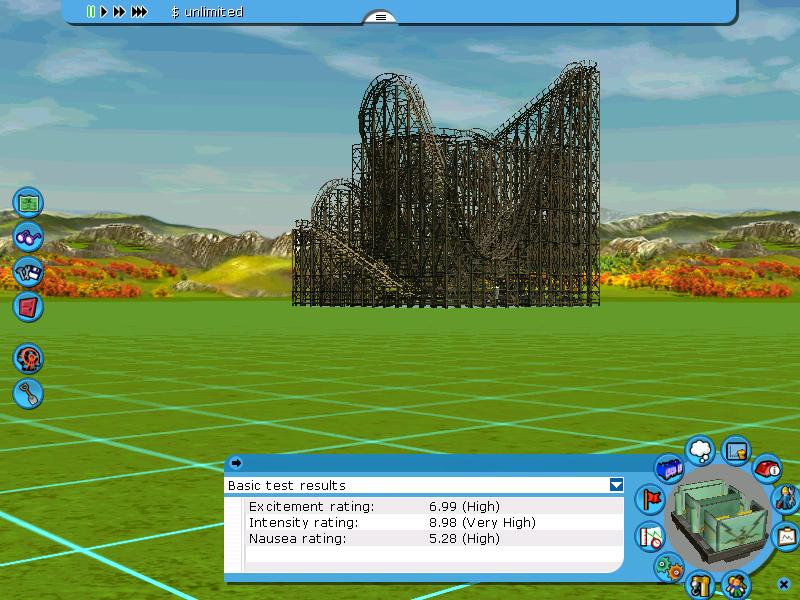This screenshot has width=800, height=600.
Task: Click the arrow icon on panel header
Action: [236, 463]
